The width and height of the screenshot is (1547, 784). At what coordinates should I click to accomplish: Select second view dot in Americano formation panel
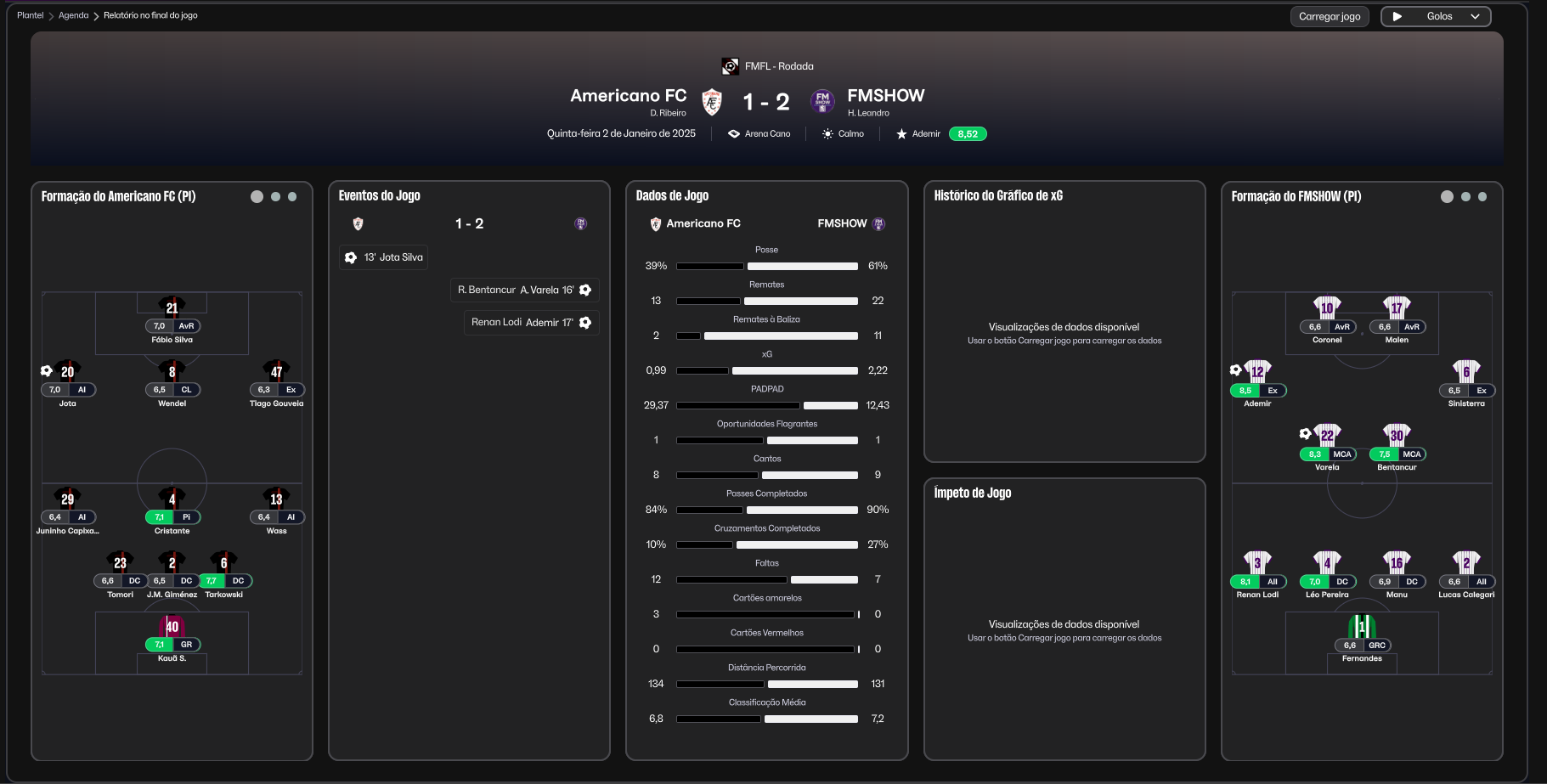coord(275,197)
